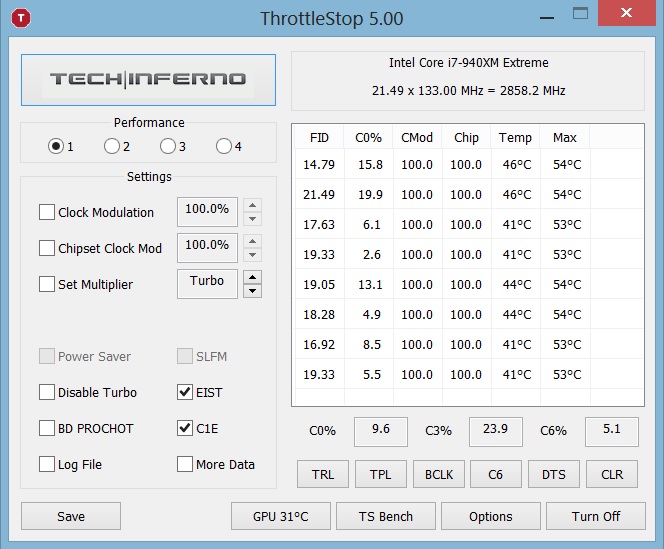Open the Options dialog
Screen dimensions: 664x549
point(491,516)
